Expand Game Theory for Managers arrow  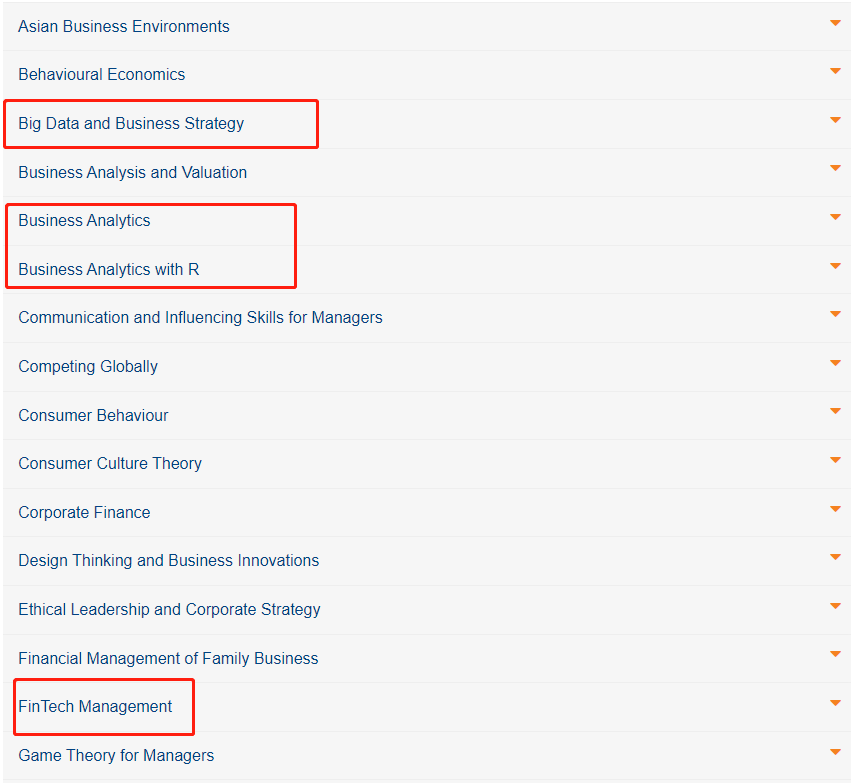[x=835, y=752]
